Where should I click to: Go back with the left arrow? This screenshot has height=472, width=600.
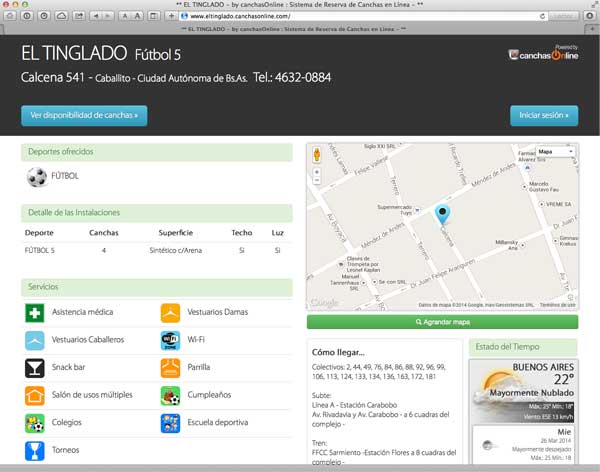95,16
